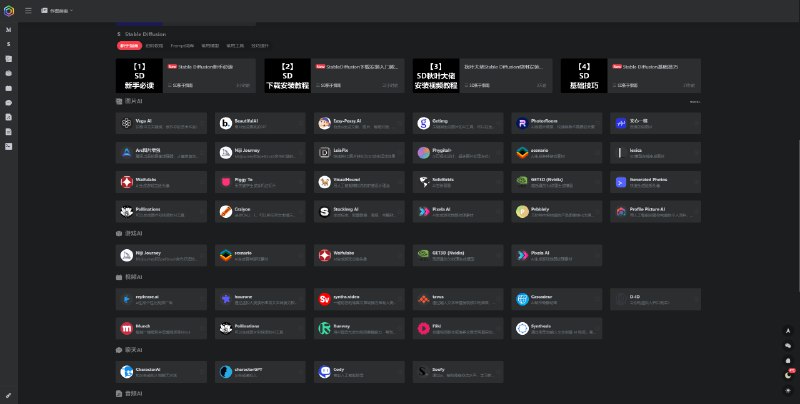This screenshot has width=800, height=404.
Task: Open scenario in the 图片AI section
Action: [x=557, y=153]
